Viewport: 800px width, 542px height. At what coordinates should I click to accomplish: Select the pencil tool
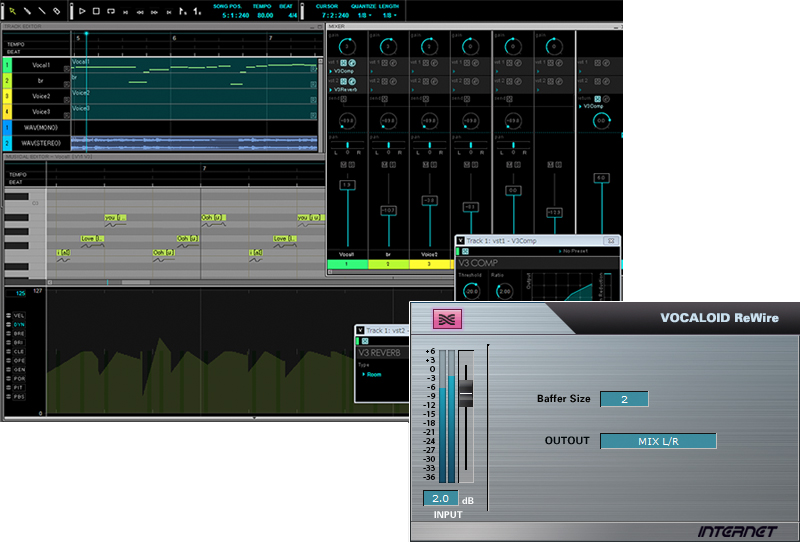(26, 11)
